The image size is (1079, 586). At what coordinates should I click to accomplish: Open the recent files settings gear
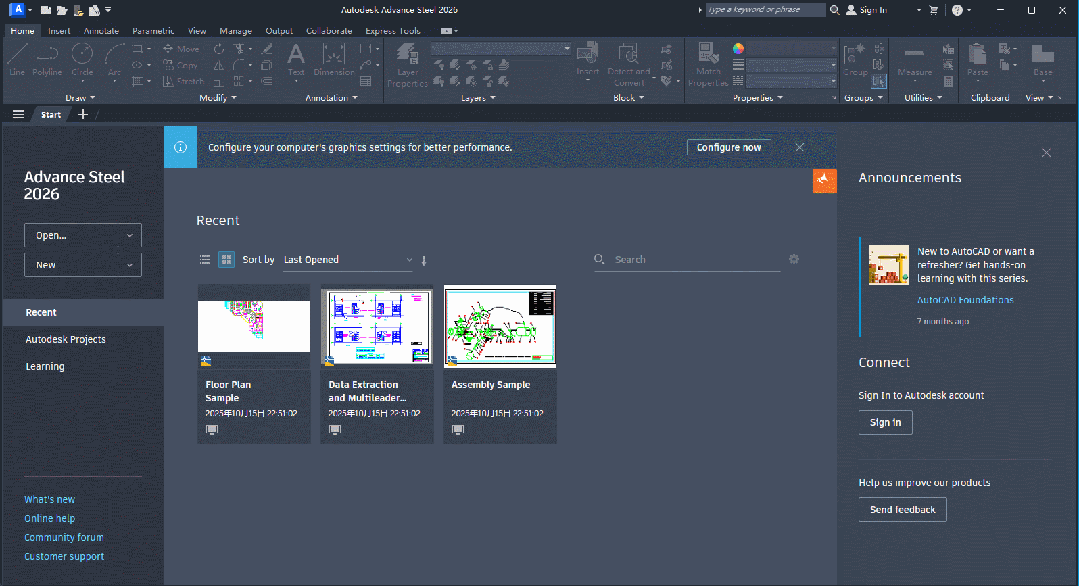(x=793, y=259)
